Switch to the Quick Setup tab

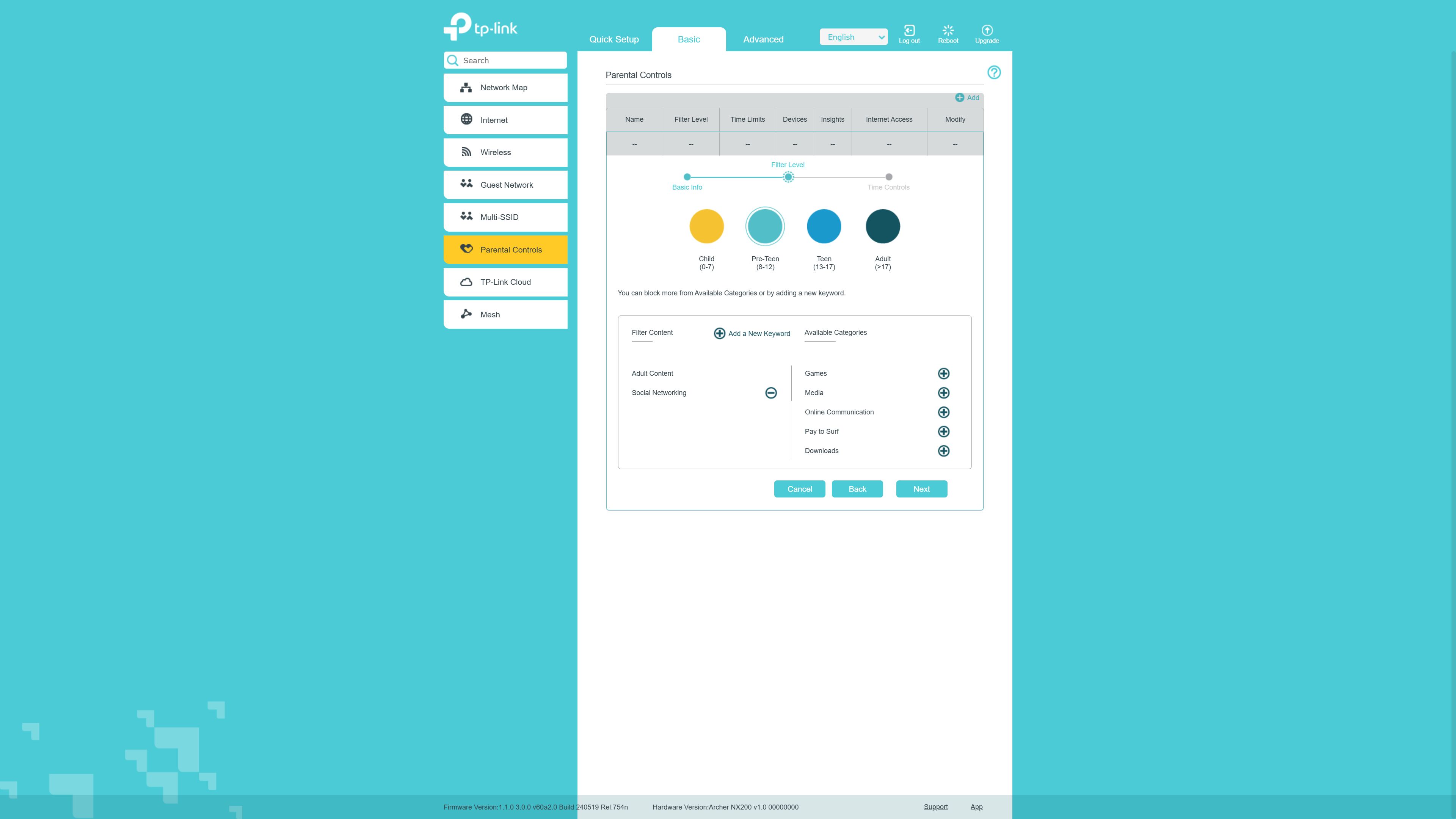(614, 39)
